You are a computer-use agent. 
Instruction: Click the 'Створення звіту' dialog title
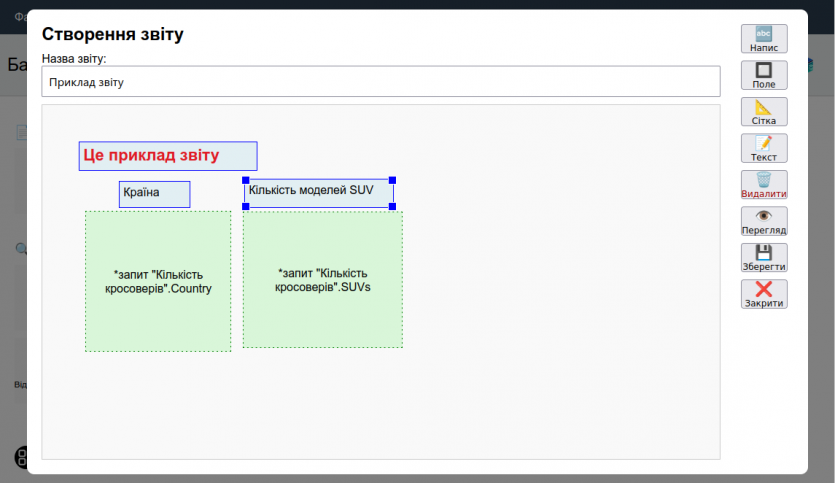[113, 35]
